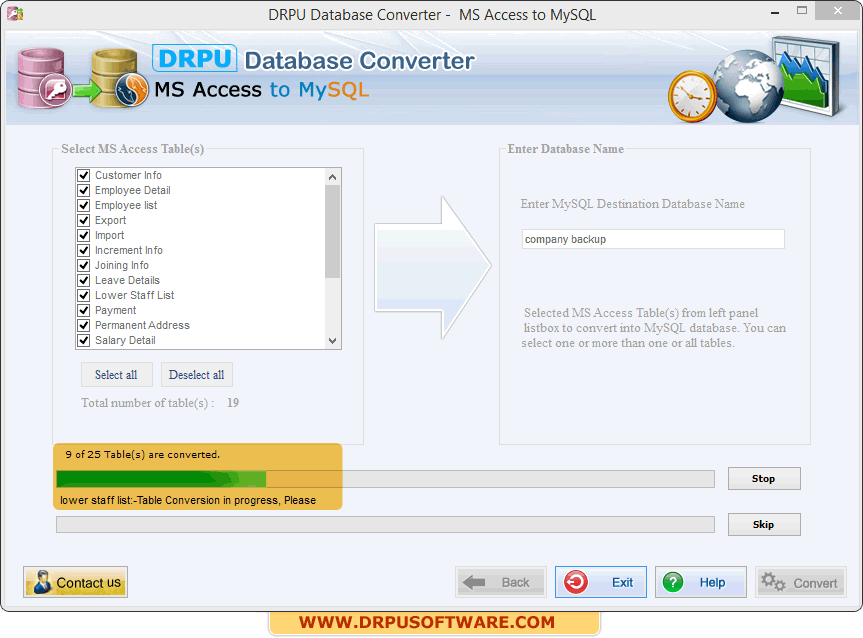Click the MySQL destination database name field
This screenshot has height=638, width=863.
tap(653, 239)
